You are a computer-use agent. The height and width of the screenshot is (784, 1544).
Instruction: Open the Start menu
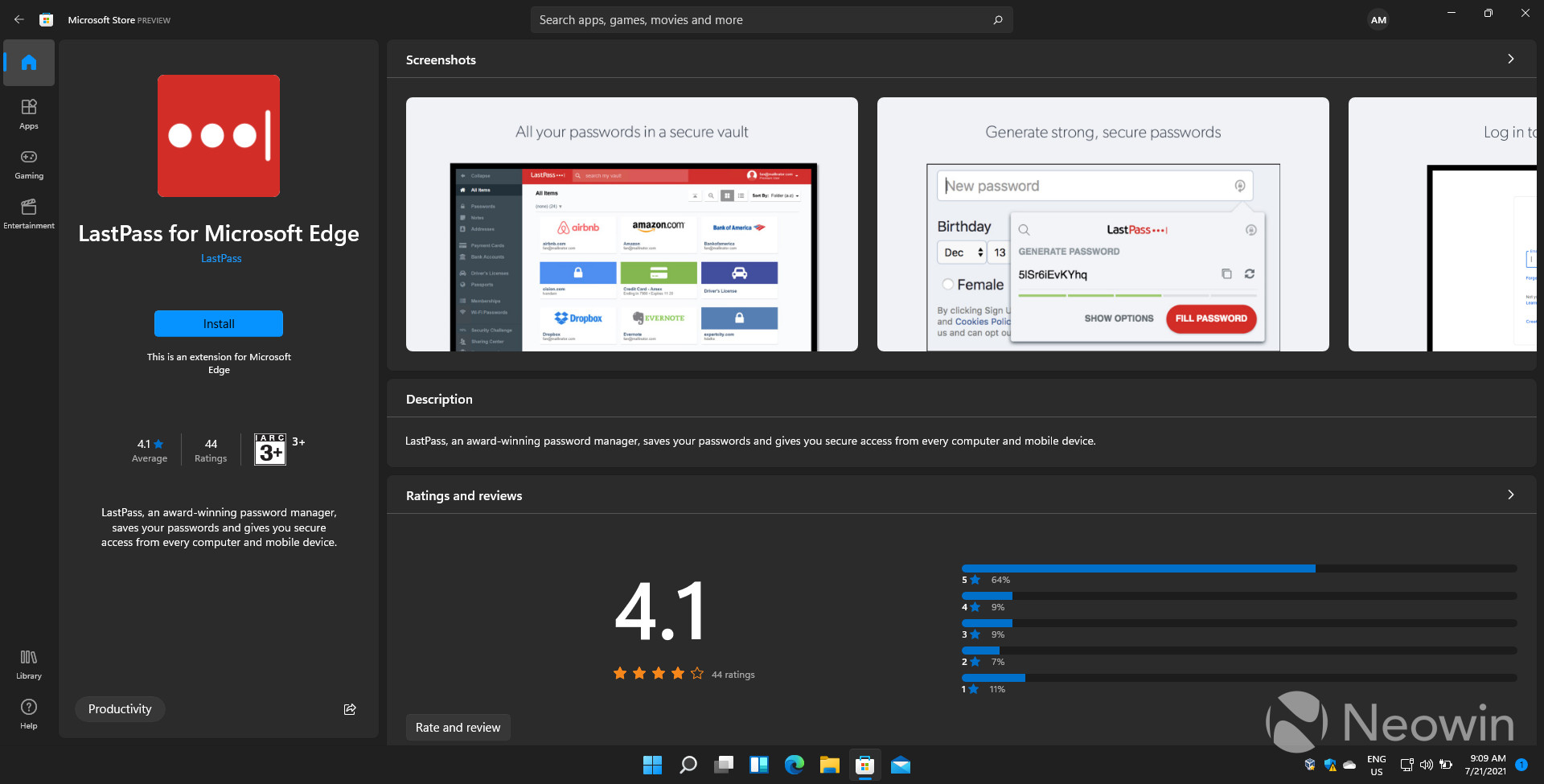(652, 765)
